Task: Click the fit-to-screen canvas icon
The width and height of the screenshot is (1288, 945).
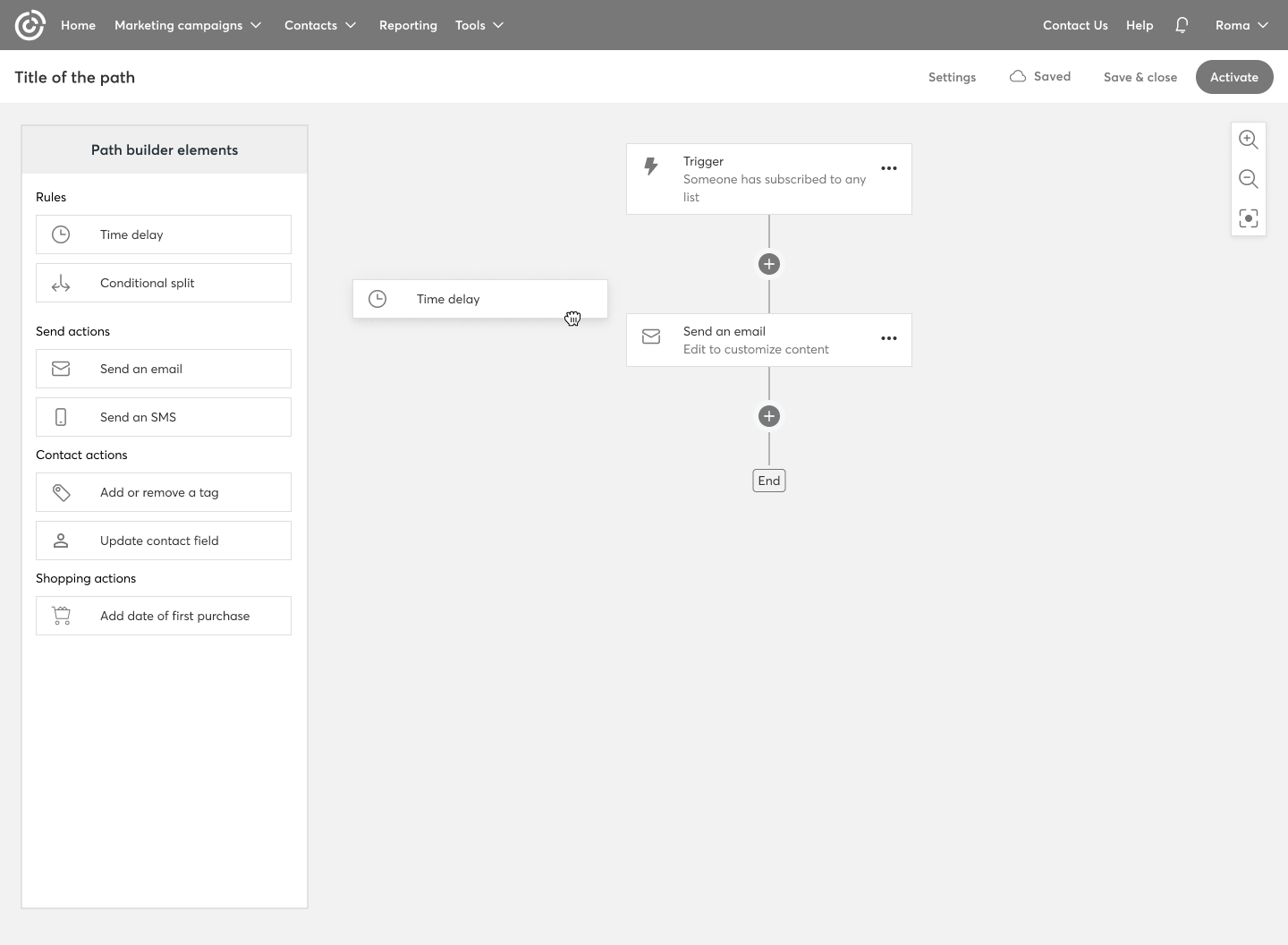Action: (1248, 218)
